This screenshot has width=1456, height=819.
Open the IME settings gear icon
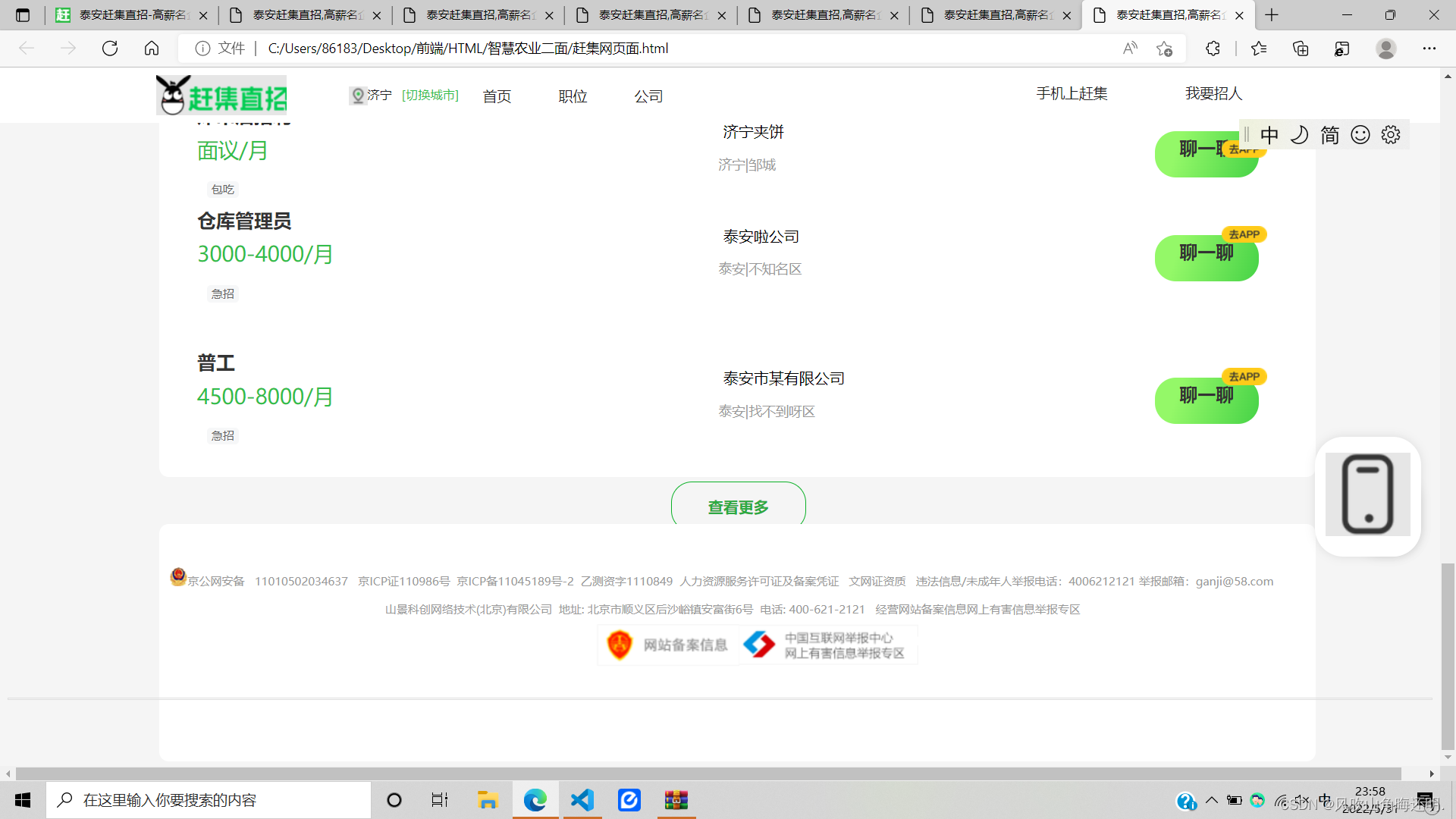(1390, 135)
